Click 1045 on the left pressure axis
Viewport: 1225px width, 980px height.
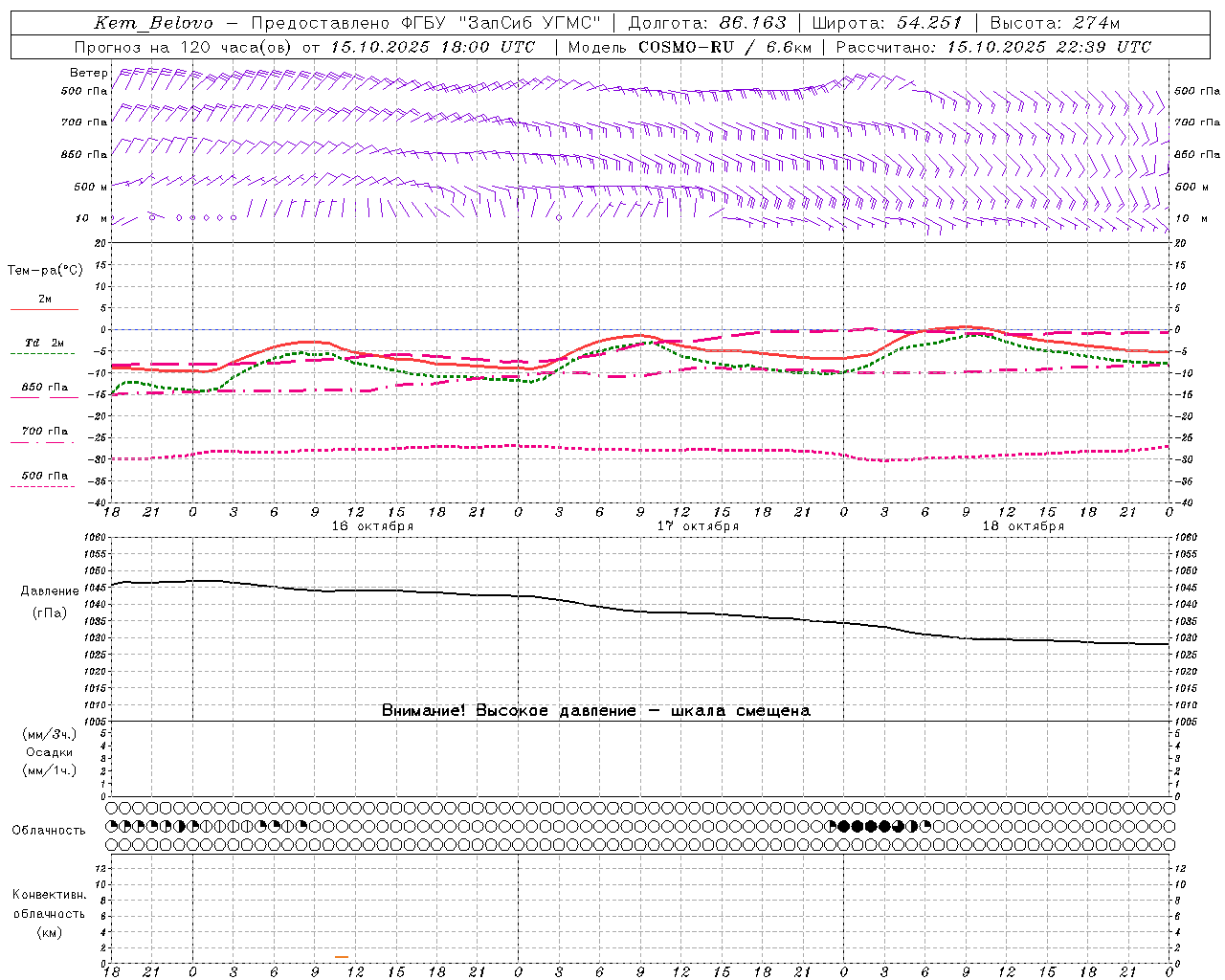[x=98, y=588]
